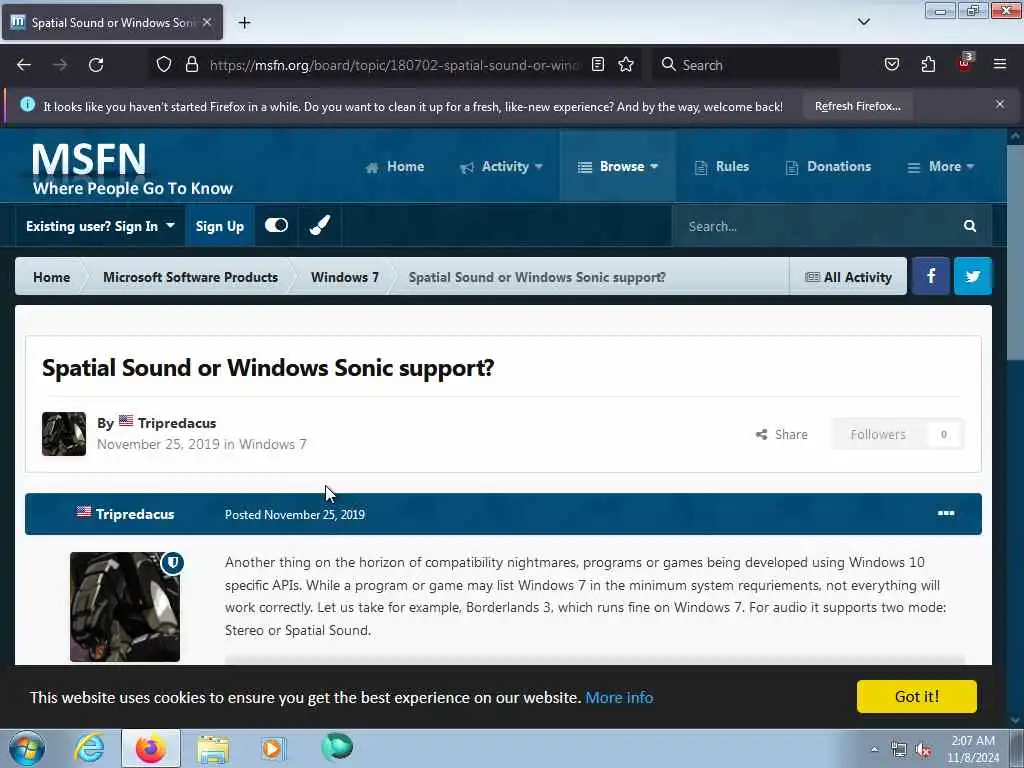Expand the list all tabs chevron
Viewport: 1024px width, 768px height.
pos(864,22)
